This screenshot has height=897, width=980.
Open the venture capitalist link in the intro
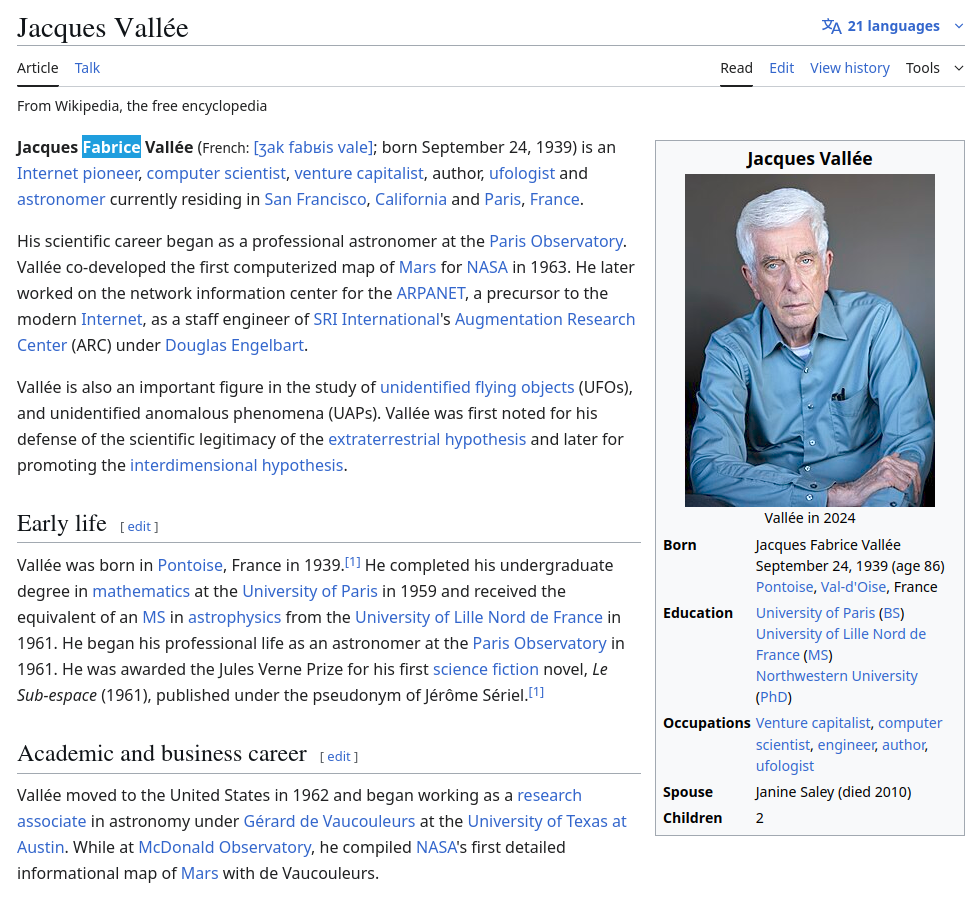coord(359,173)
